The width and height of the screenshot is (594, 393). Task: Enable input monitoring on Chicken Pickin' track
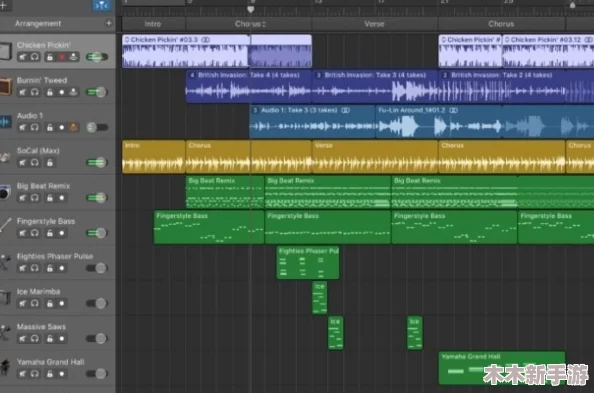coord(73,57)
